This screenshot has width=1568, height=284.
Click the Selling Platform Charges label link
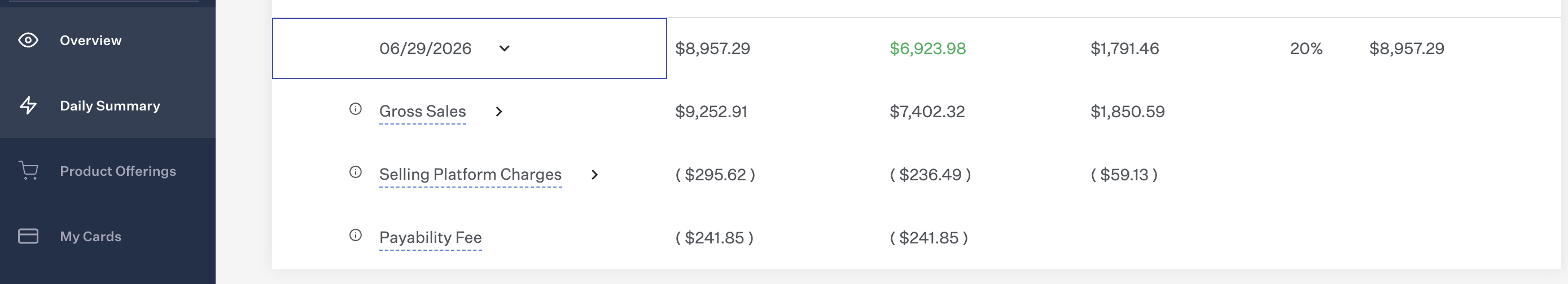pos(471,175)
